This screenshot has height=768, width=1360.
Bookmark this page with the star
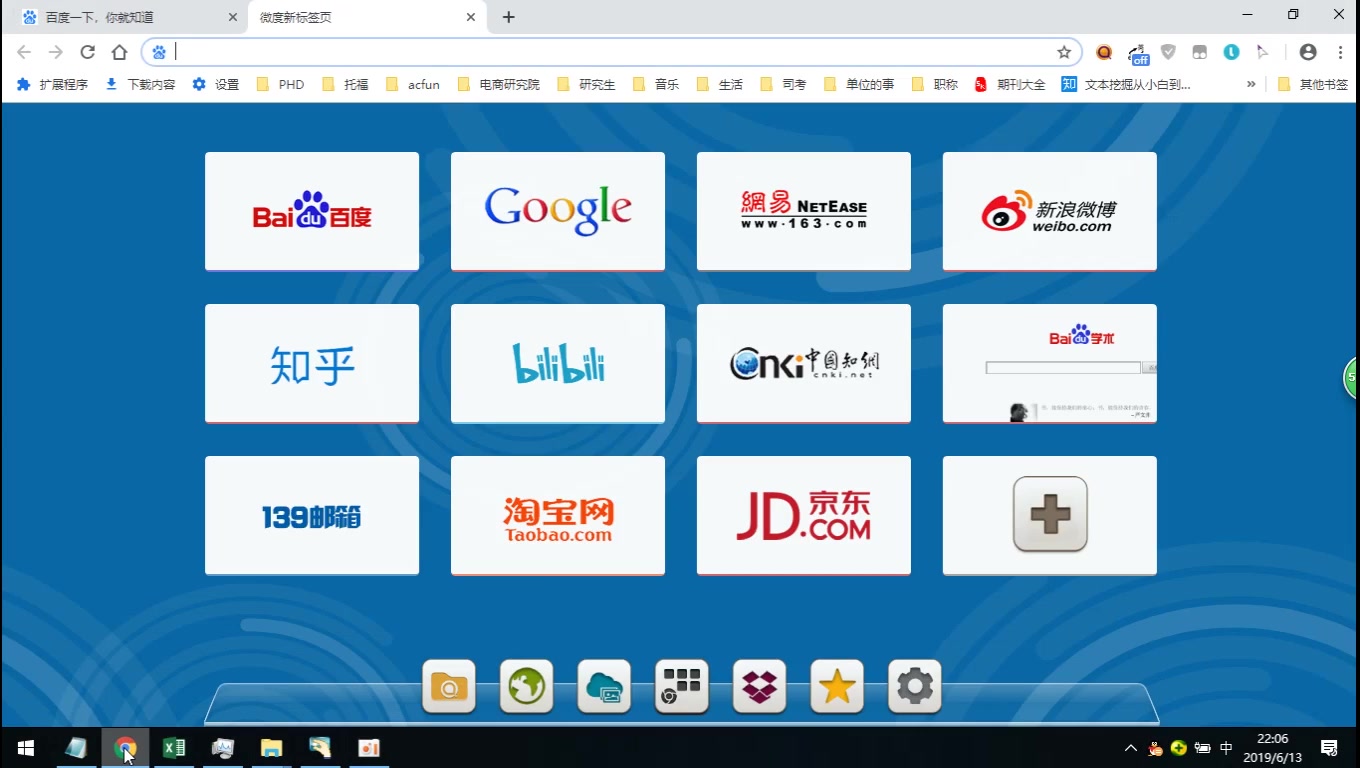point(1064,52)
